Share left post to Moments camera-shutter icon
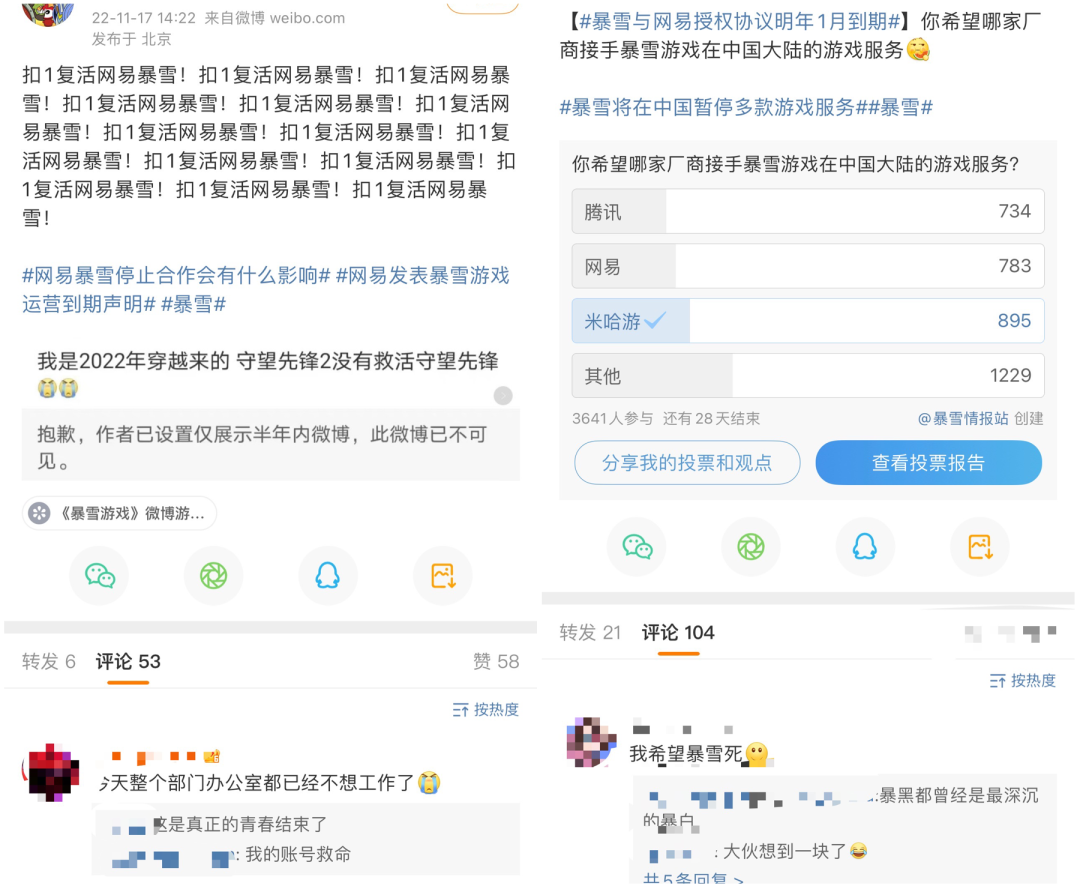 pos(214,576)
